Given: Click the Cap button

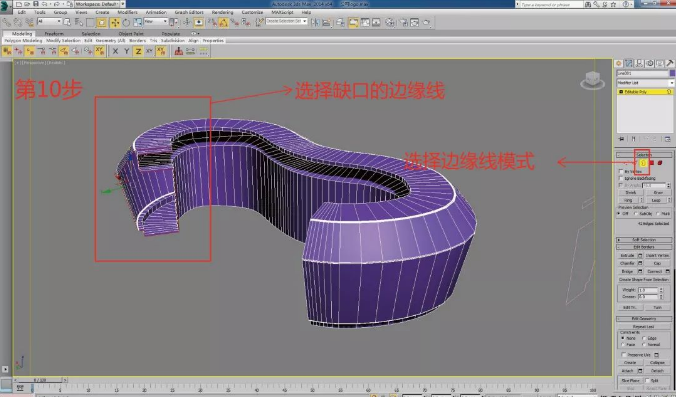Looking at the screenshot, I should [657, 263].
